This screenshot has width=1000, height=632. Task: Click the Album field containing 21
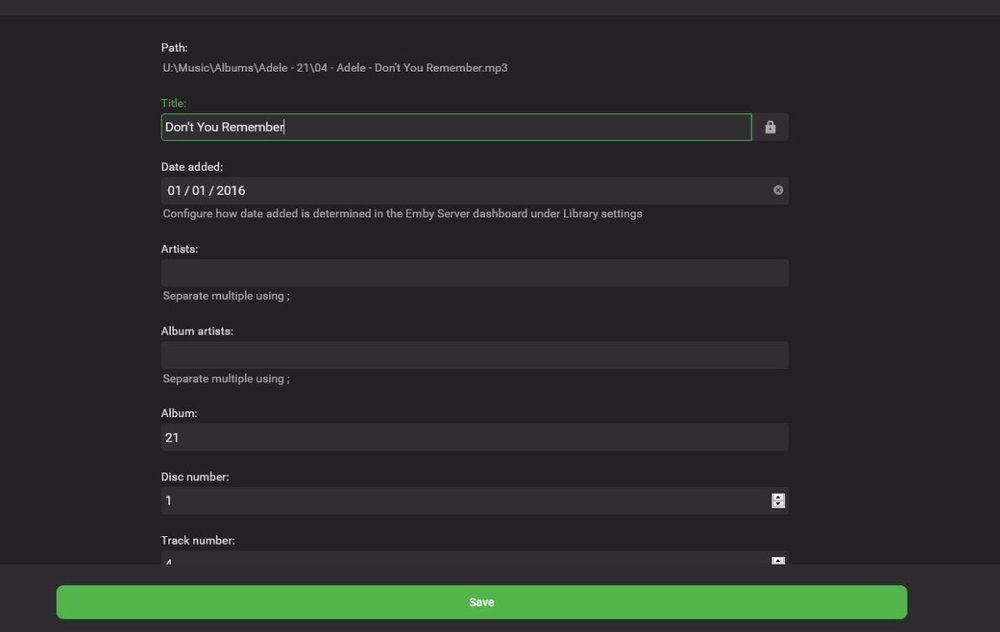click(x=474, y=437)
